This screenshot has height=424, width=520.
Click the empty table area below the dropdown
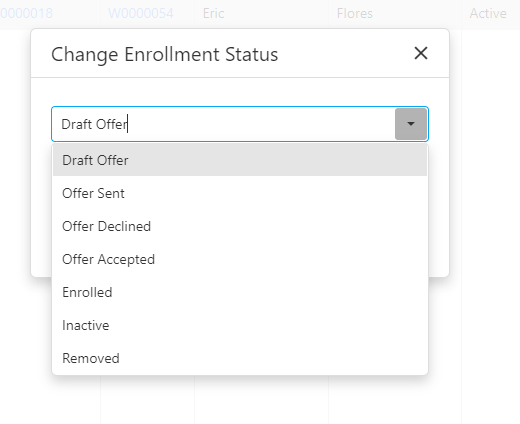point(262,400)
